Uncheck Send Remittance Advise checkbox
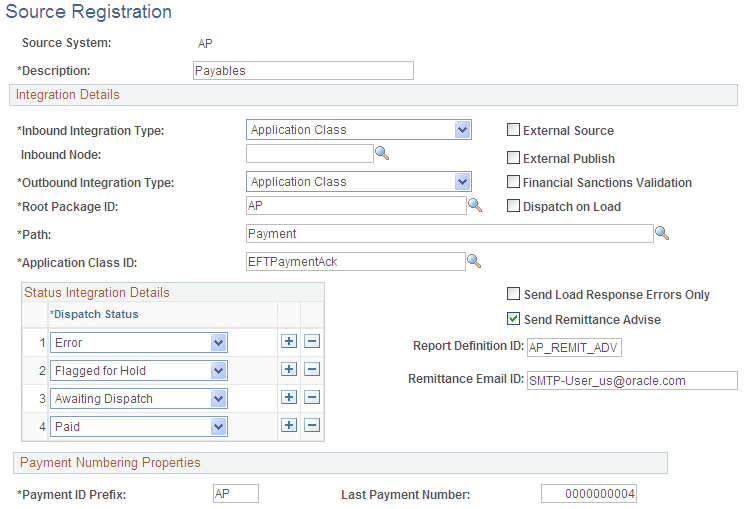The image size is (744, 509). click(513, 319)
